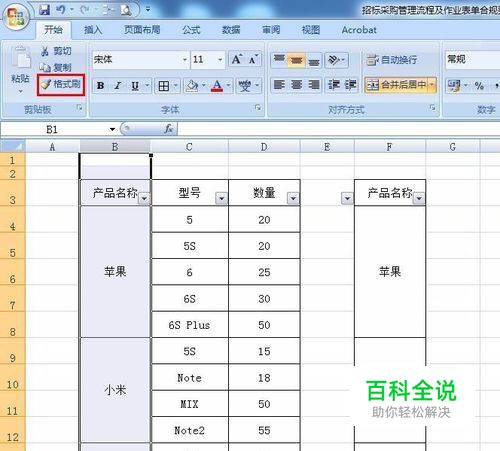Select merged cell 小米

(x=115, y=390)
